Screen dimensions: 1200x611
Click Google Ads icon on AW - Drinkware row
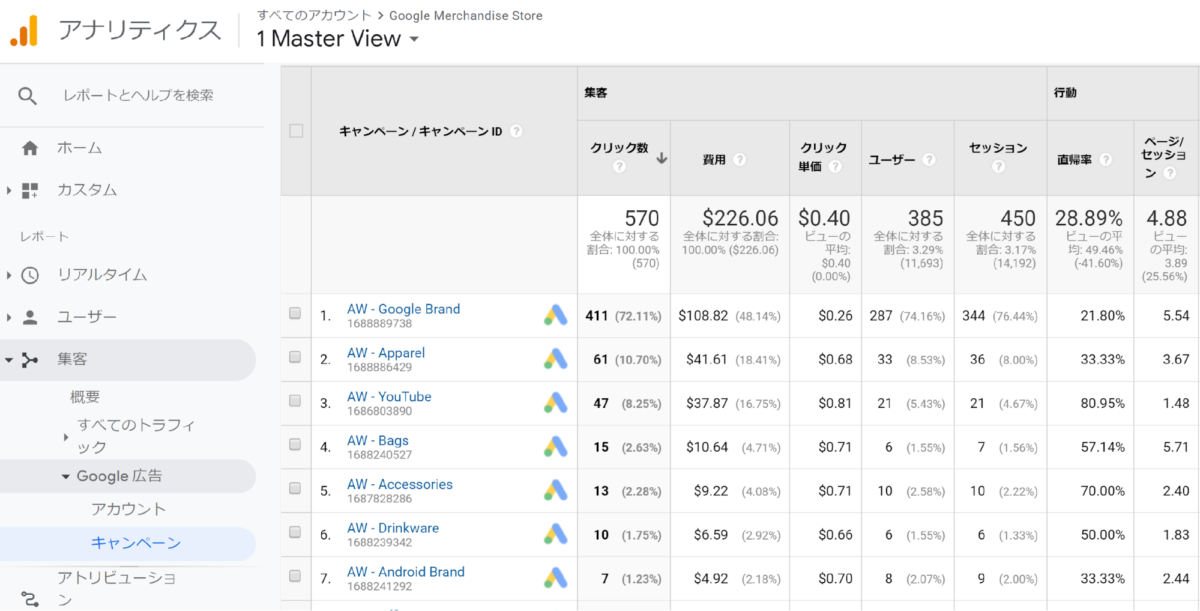pos(555,534)
